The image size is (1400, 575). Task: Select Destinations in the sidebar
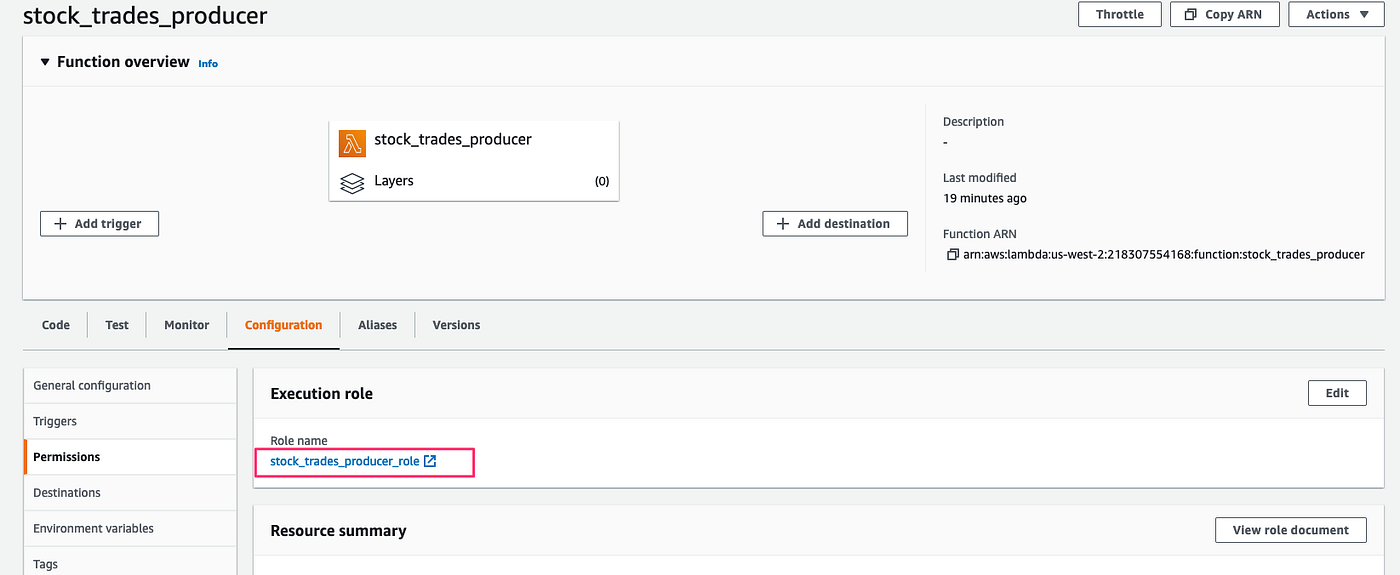tap(130, 493)
